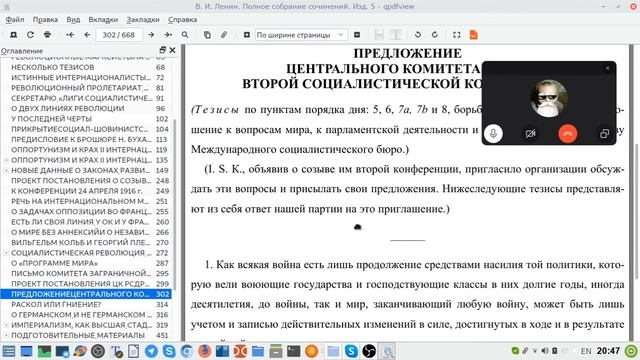Toggle camera in call window
Screen dimensions: 640x360
[x=530, y=133]
